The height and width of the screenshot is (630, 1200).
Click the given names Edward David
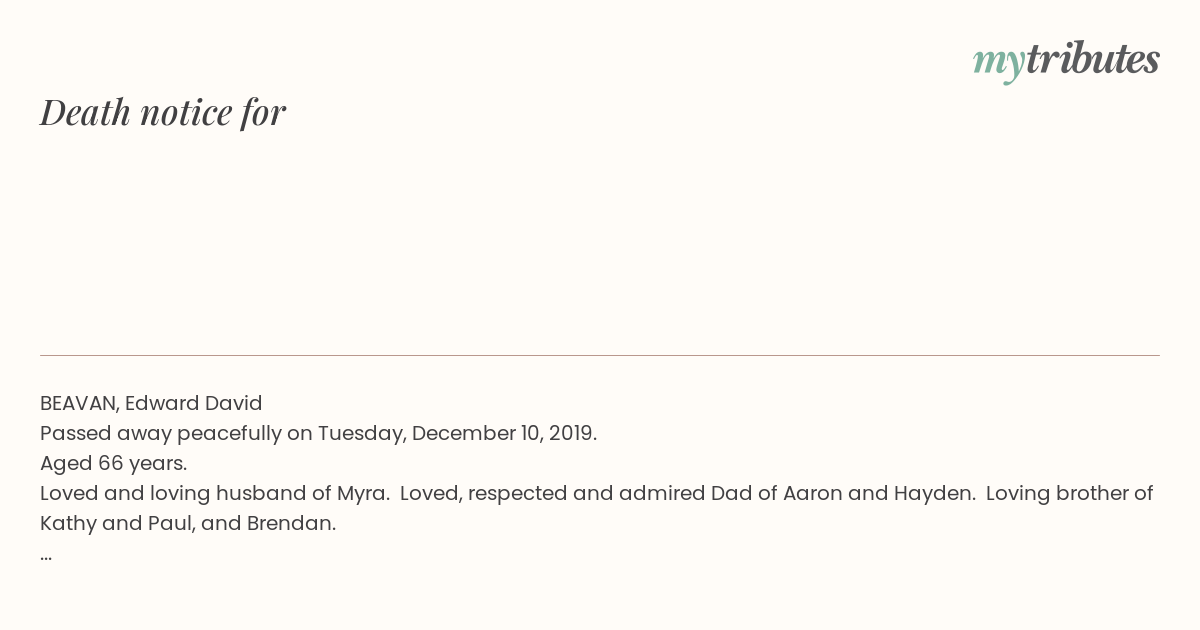(x=194, y=404)
